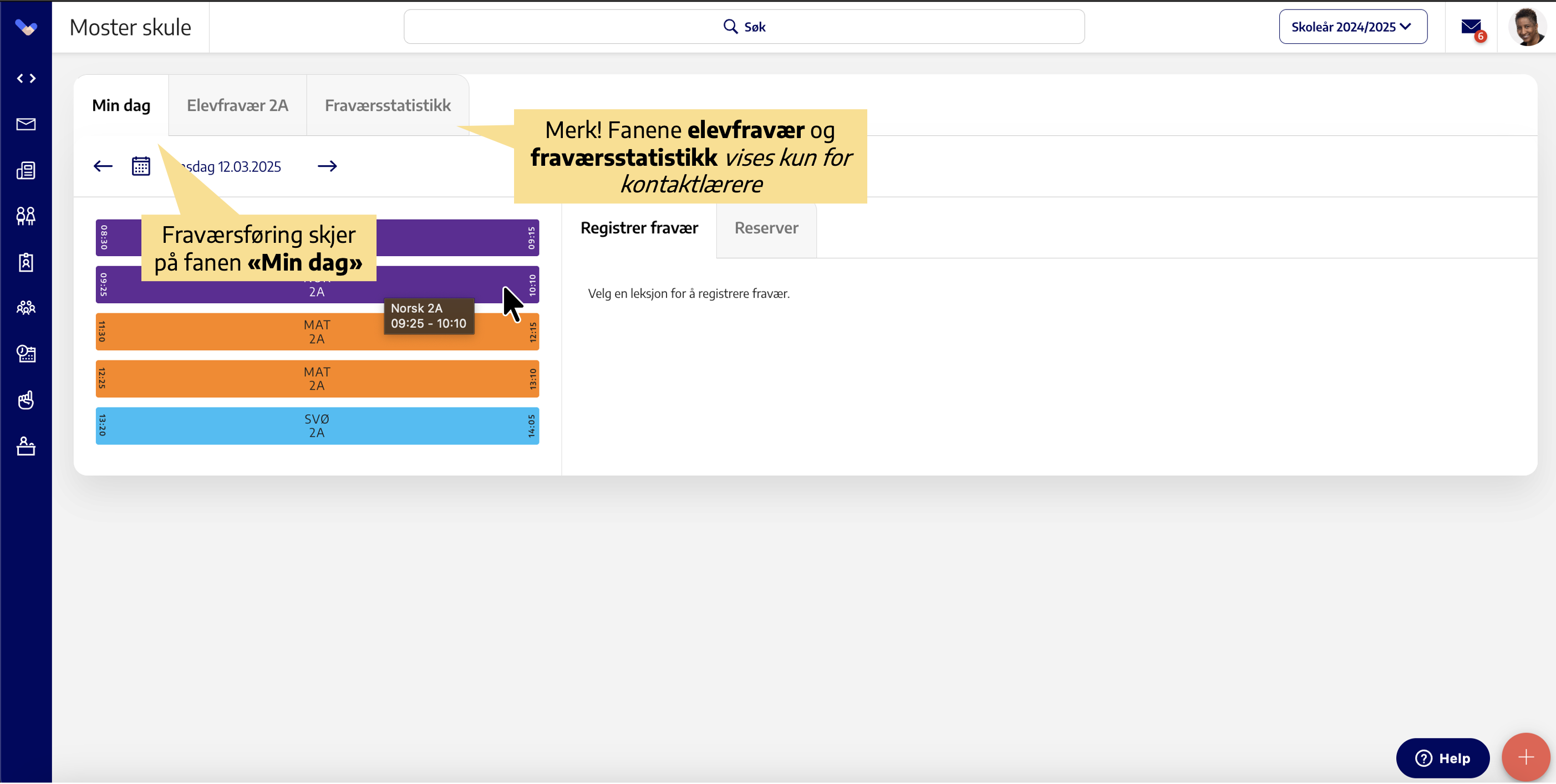Click the Søk search field
1556x784 pixels.
744,27
